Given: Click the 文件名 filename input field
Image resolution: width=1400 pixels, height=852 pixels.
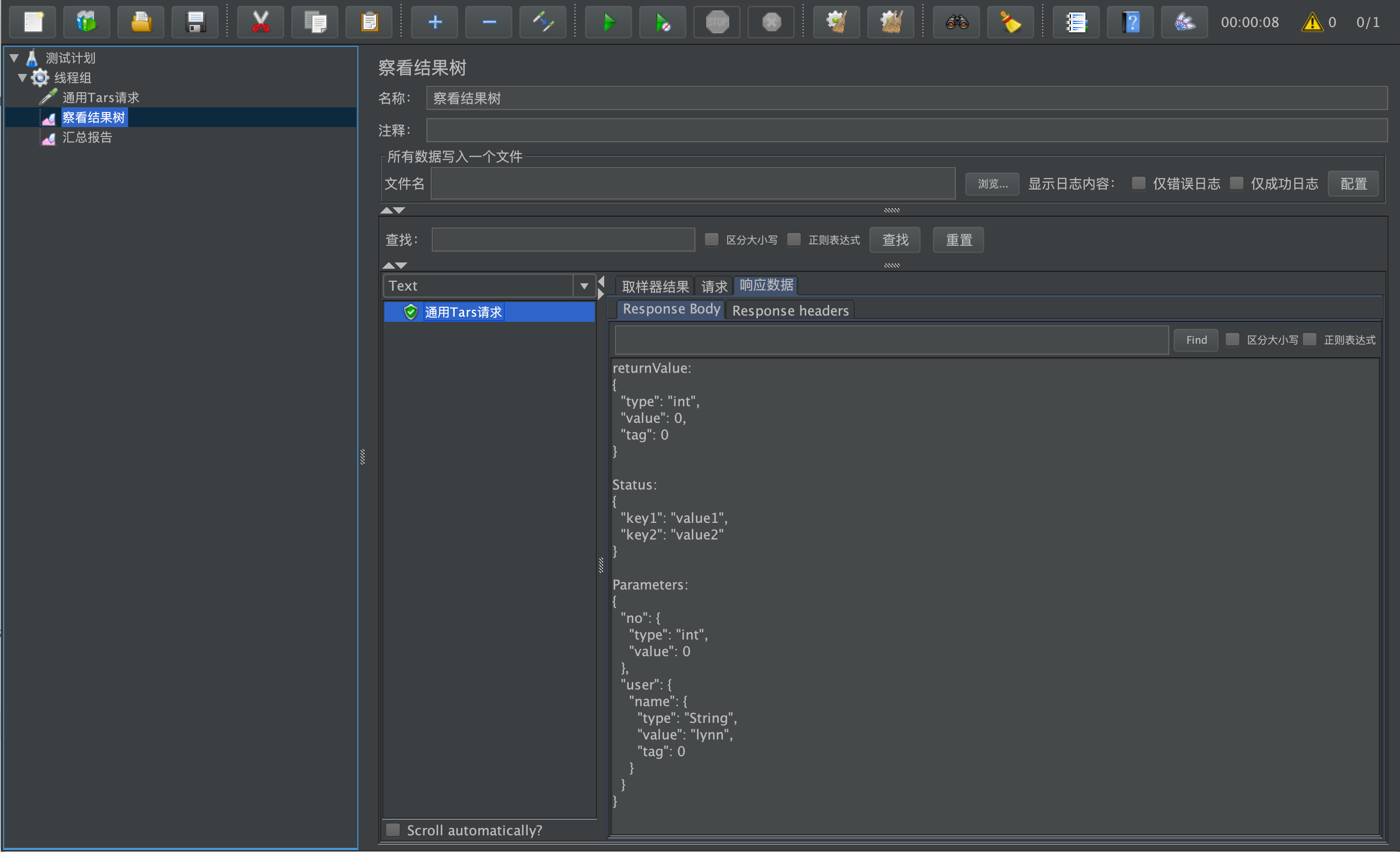Looking at the screenshot, I should click(693, 184).
